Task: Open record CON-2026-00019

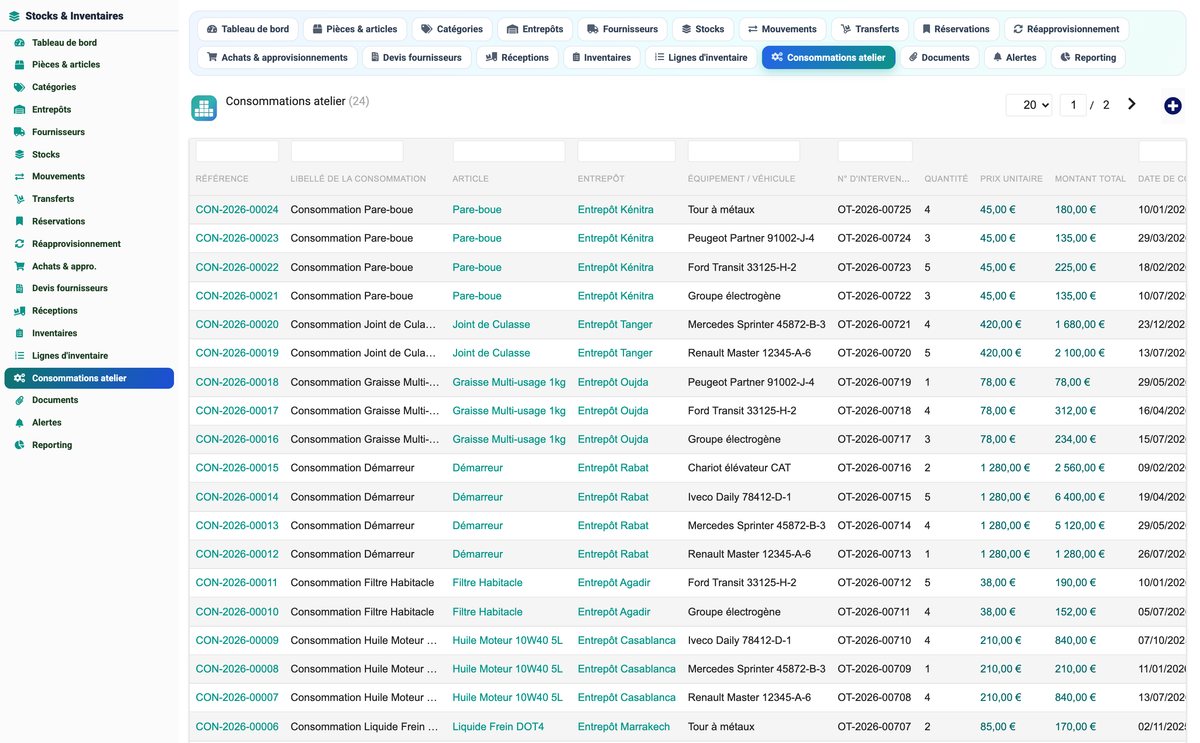Action: click(x=237, y=353)
